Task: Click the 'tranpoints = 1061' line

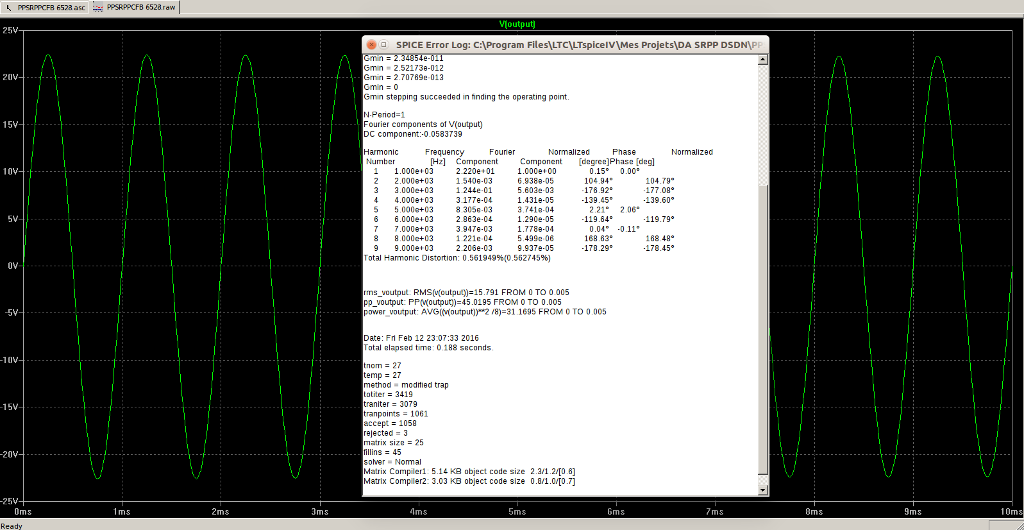Action: click(397, 414)
